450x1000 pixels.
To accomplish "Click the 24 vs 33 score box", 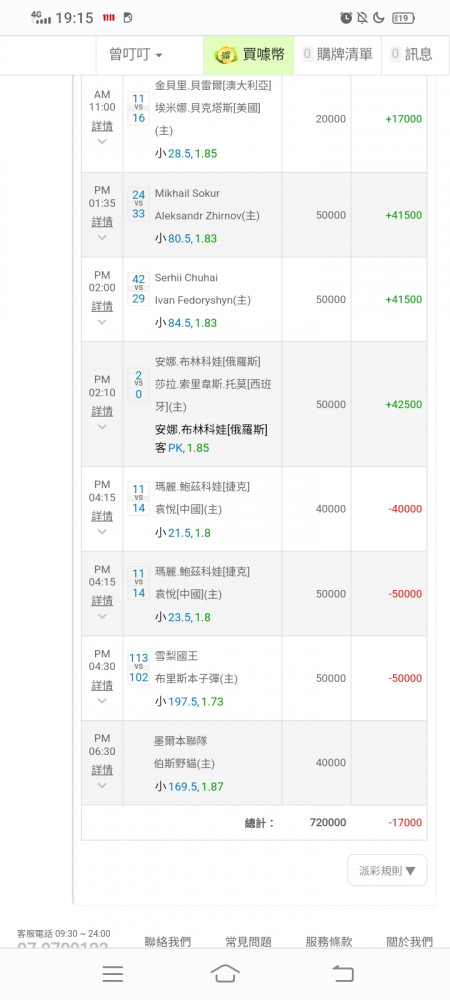I will pos(138,204).
